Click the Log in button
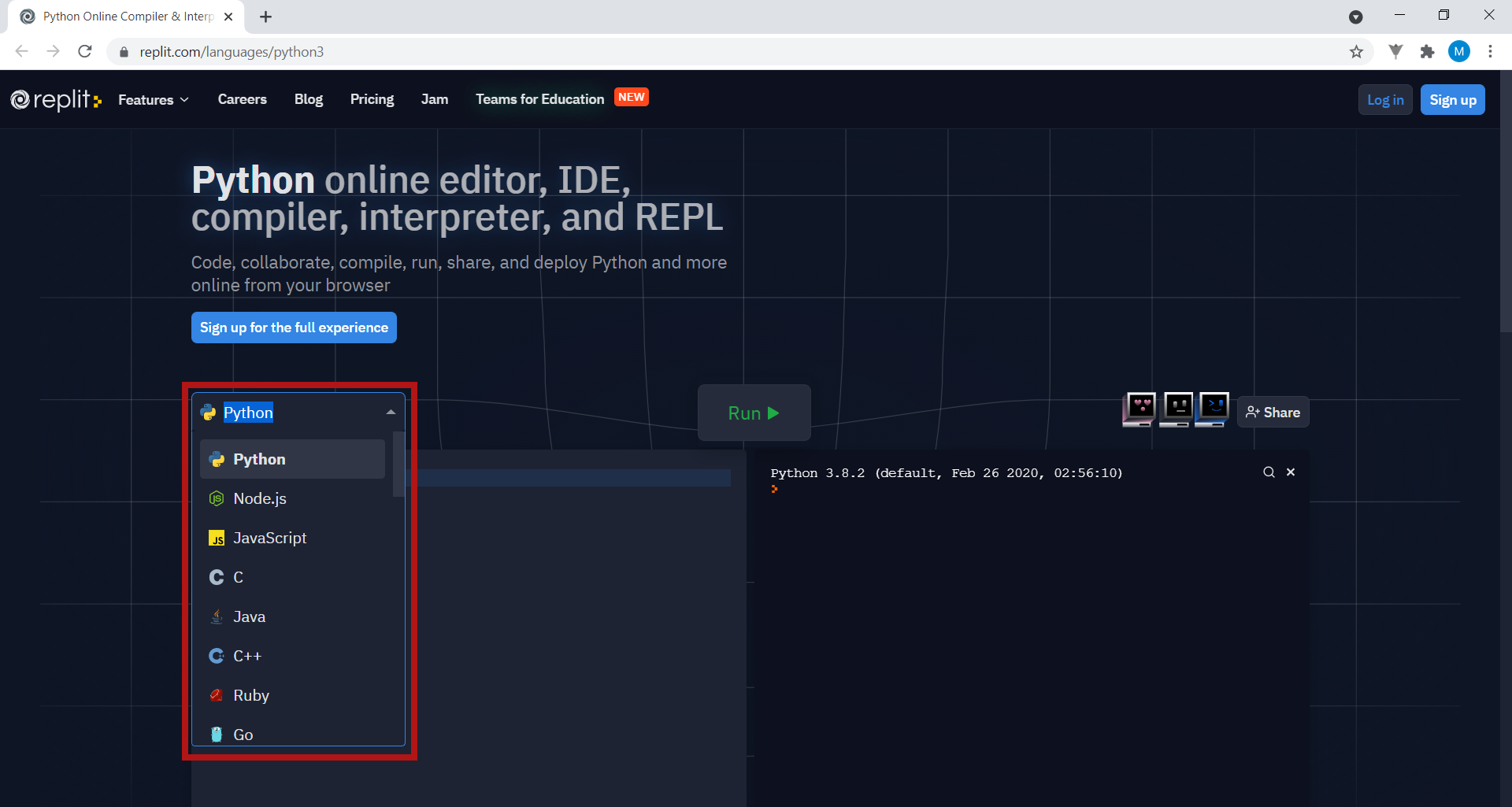 [1384, 100]
